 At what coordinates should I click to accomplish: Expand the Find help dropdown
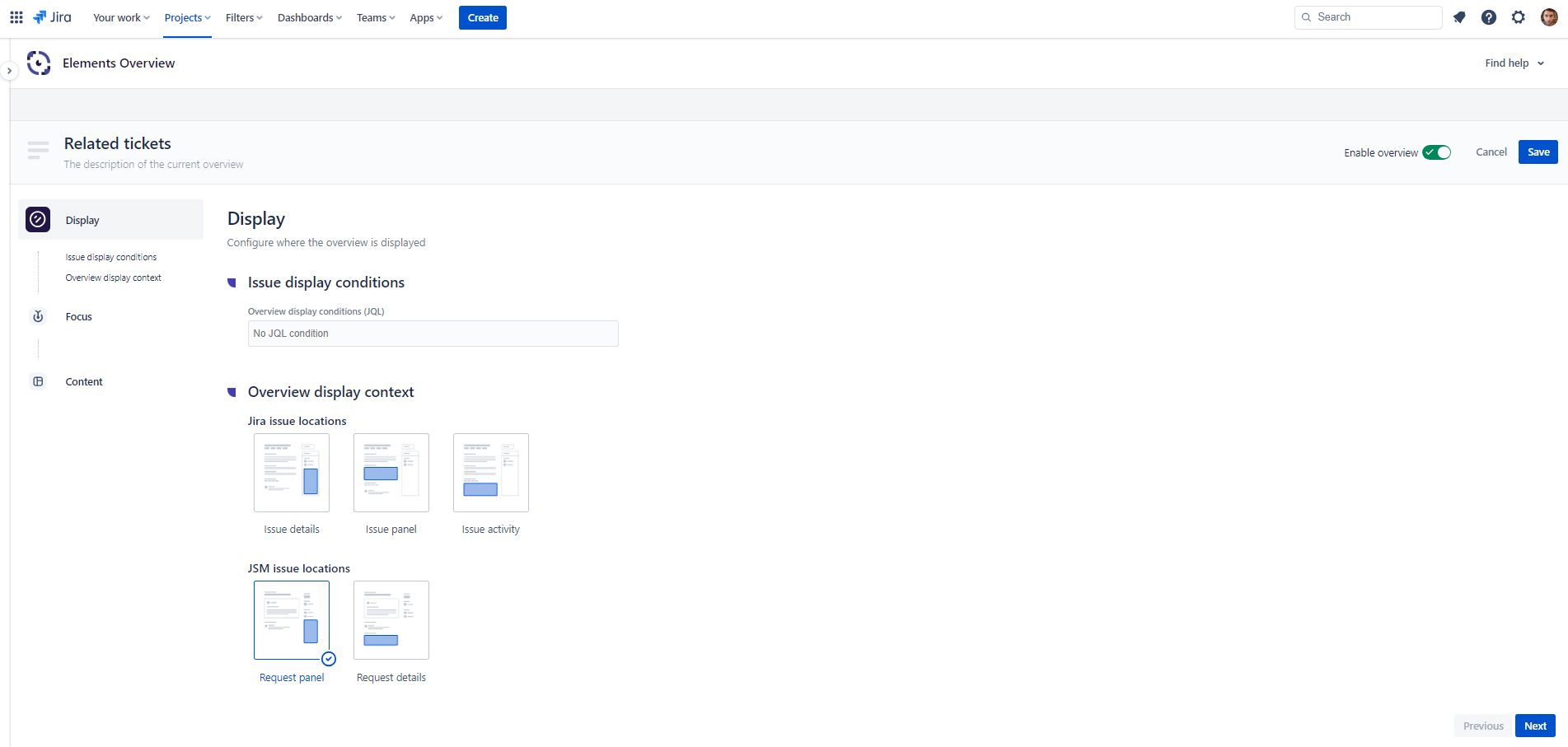point(1514,63)
